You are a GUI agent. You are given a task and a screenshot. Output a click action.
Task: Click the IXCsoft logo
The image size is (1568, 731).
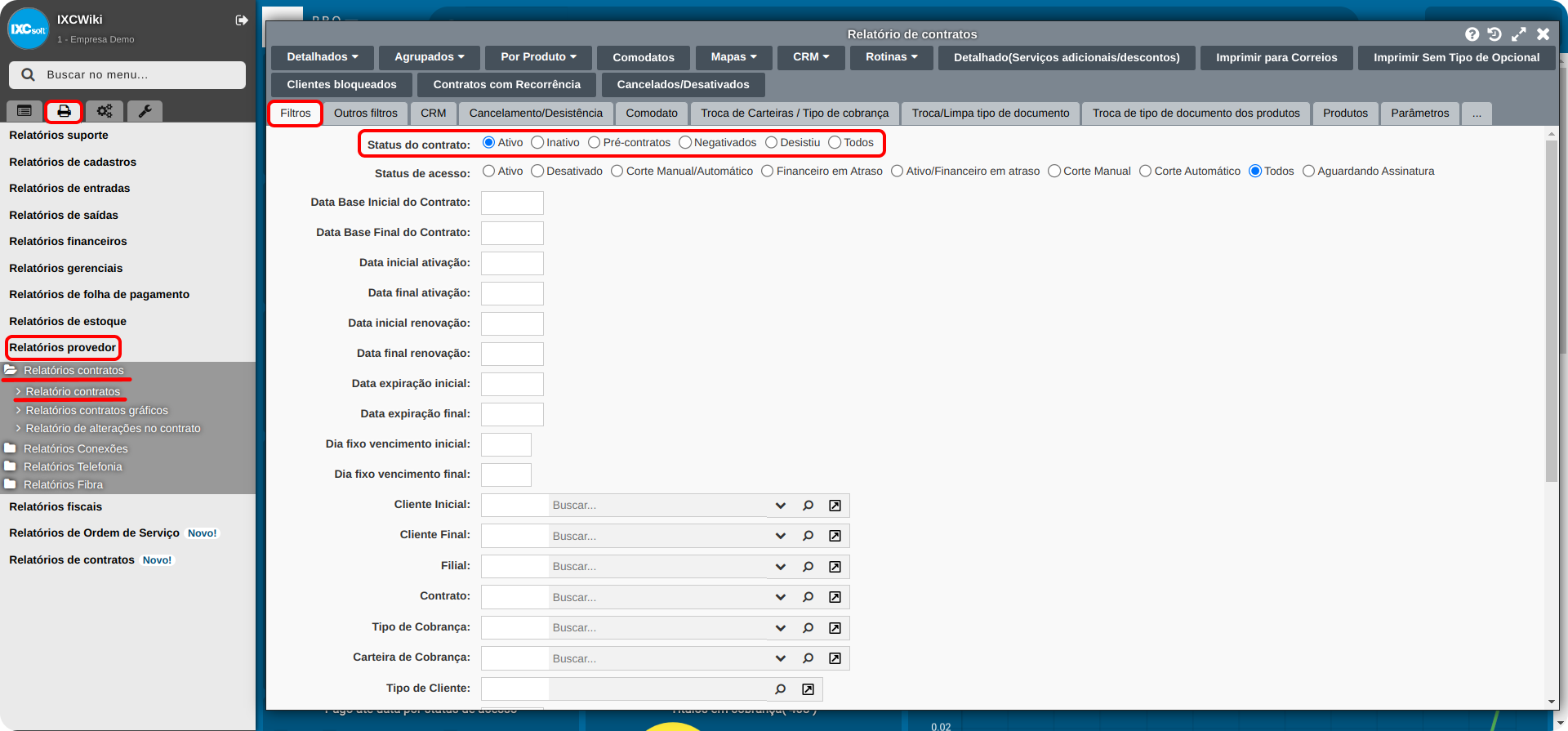click(29, 29)
